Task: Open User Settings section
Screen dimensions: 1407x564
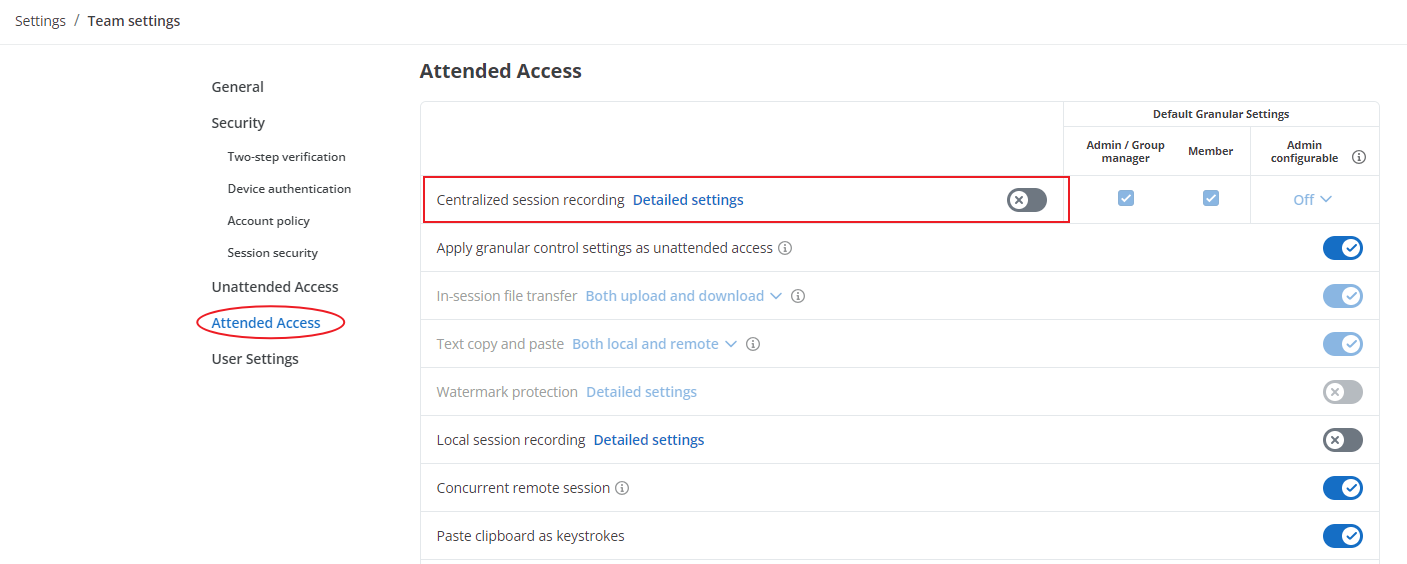Action: coord(255,359)
